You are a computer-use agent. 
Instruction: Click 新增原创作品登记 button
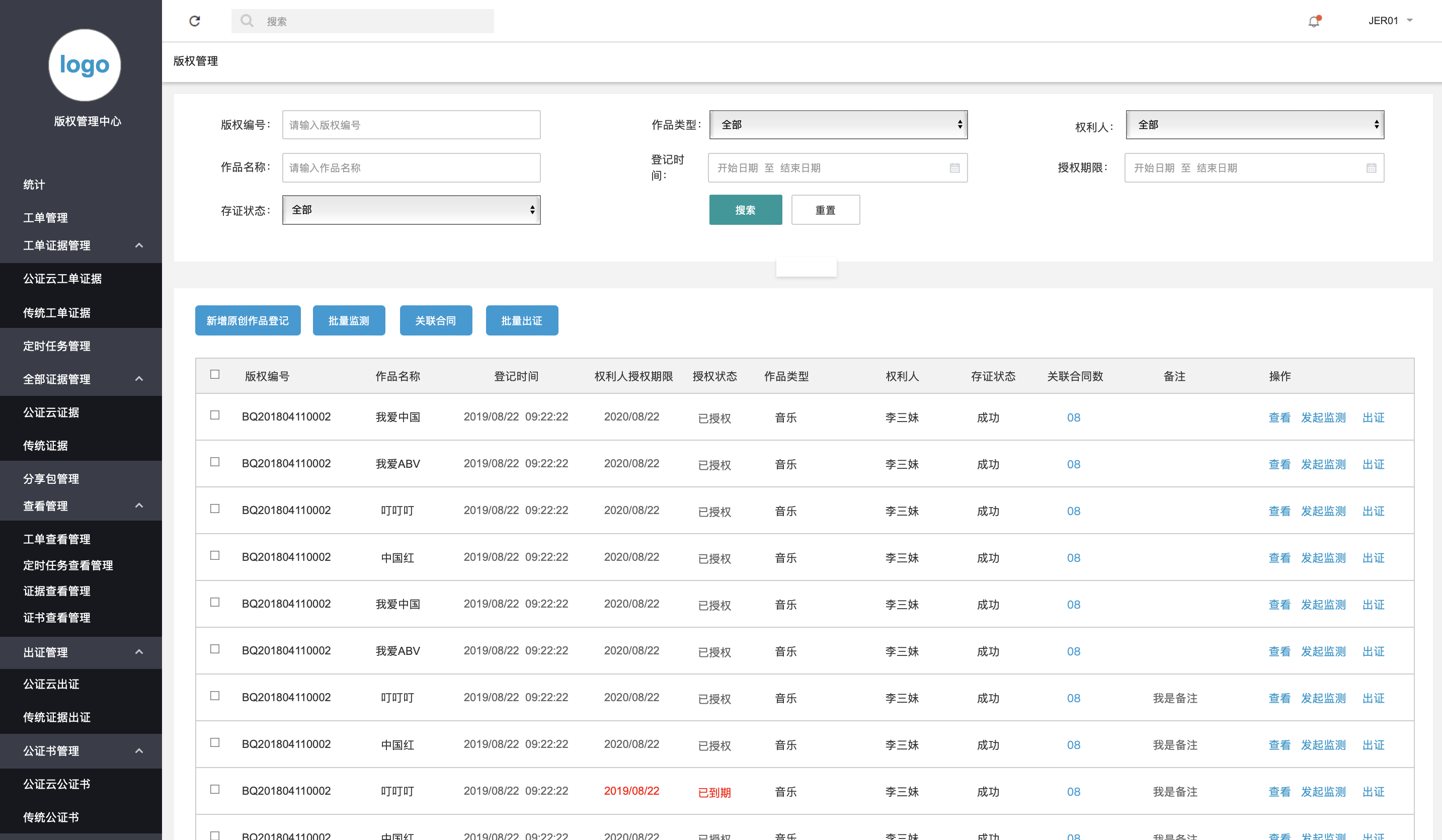coord(248,320)
